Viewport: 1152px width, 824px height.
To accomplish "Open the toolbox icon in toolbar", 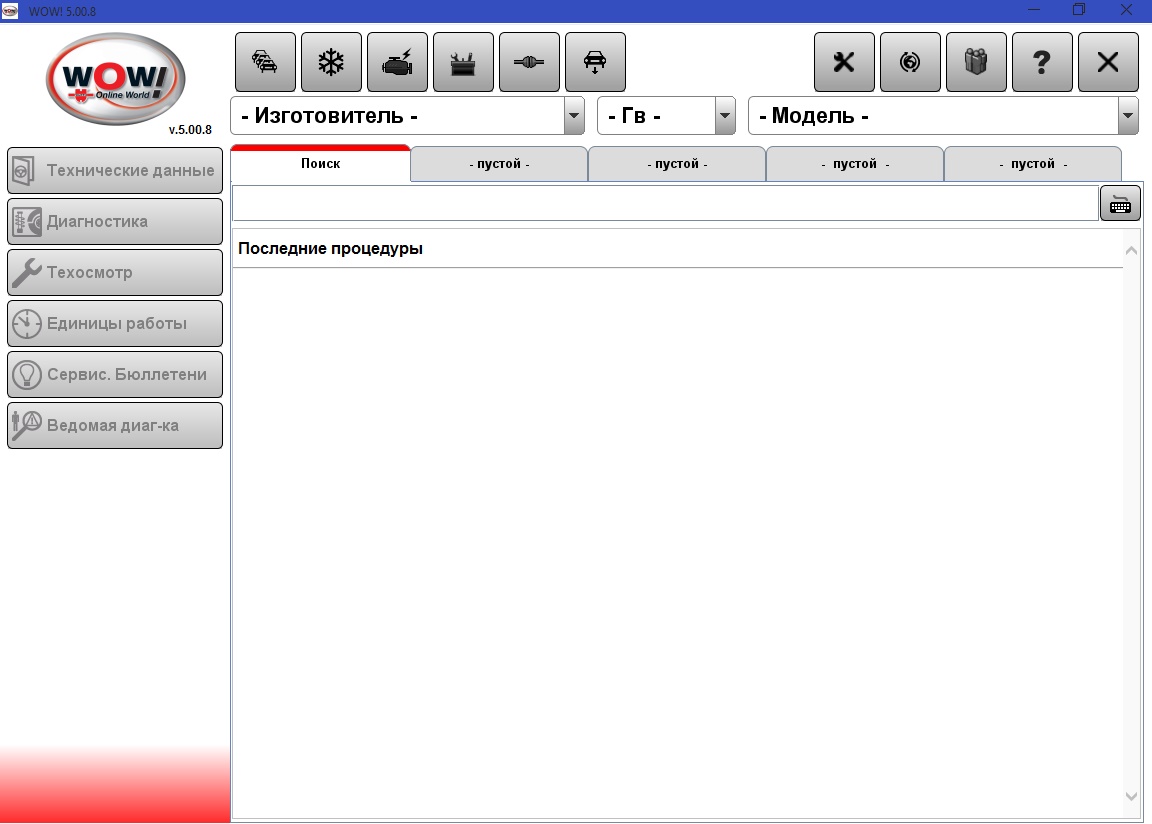I will pos(463,62).
